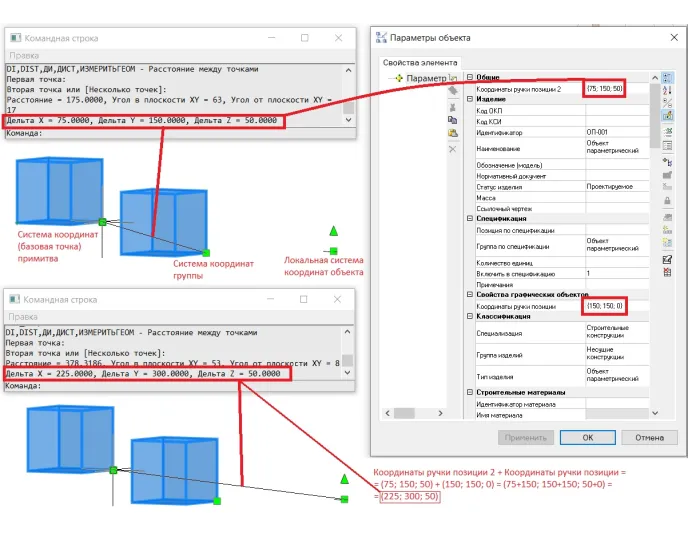688x537 pixels.
Task: Click the Позиция по спецификации row
Action: pos(562,230)
